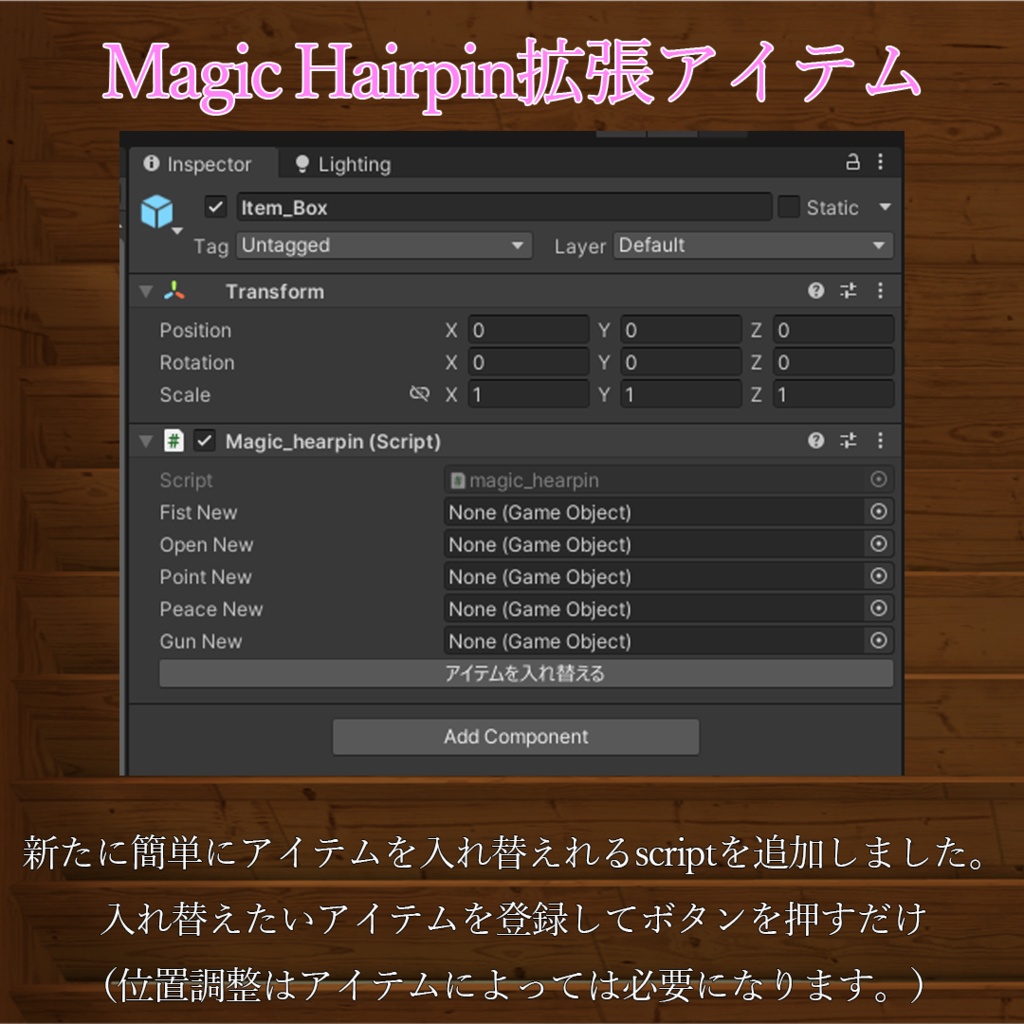
Task: Select the Inspector tab
Action: coord(203,162)
